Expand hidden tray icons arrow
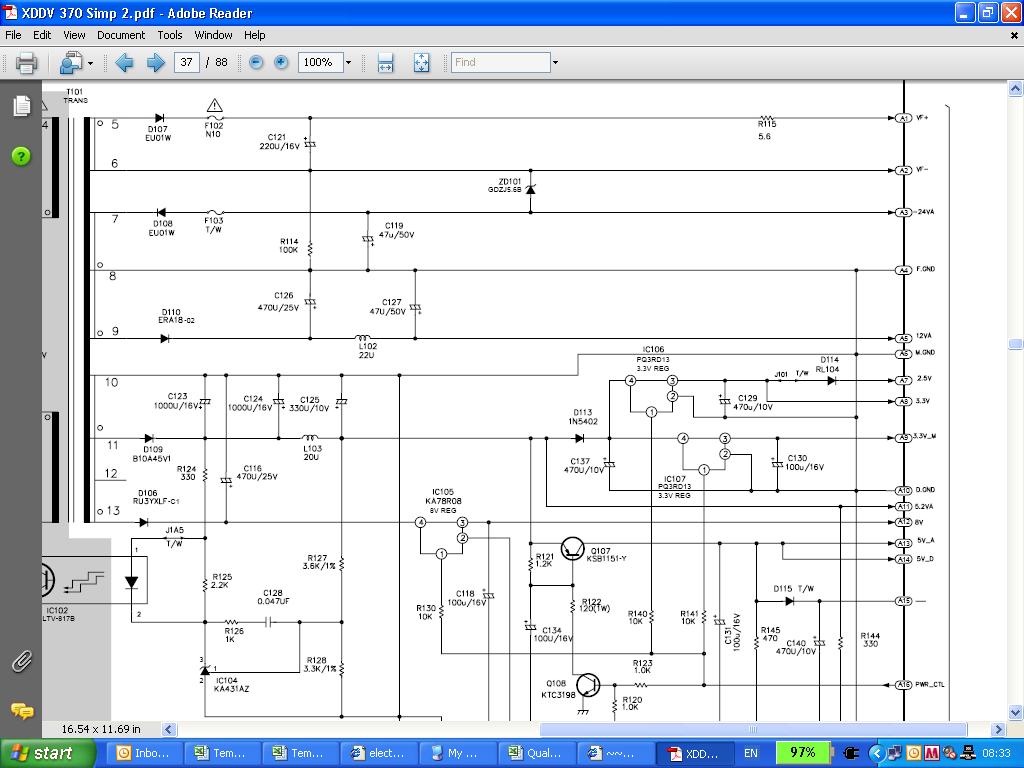Screen dimensions: 1024x768 point(876,754)
